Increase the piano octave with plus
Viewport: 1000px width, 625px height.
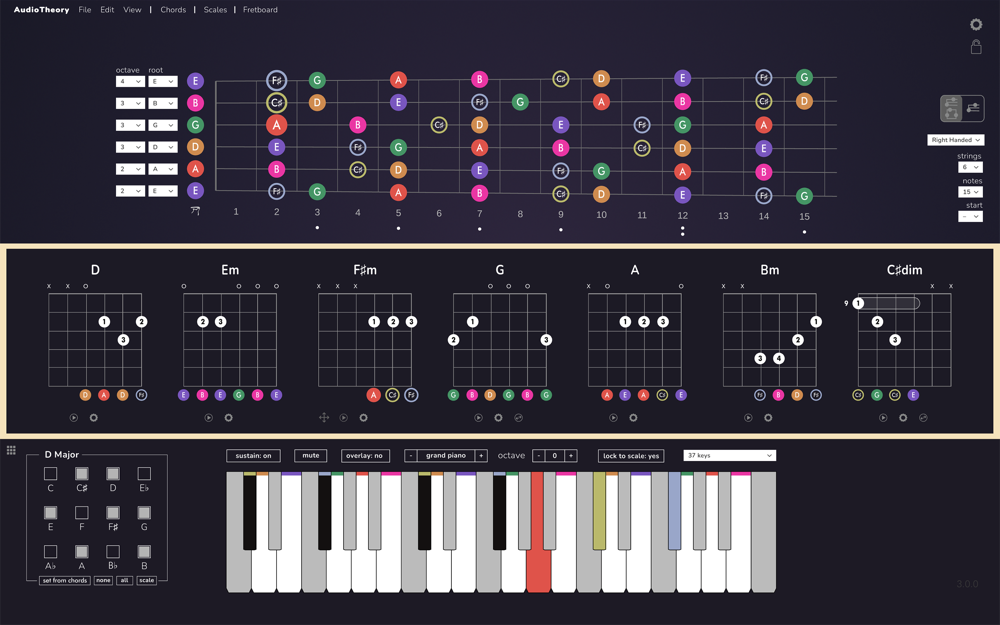pos(571,455)
